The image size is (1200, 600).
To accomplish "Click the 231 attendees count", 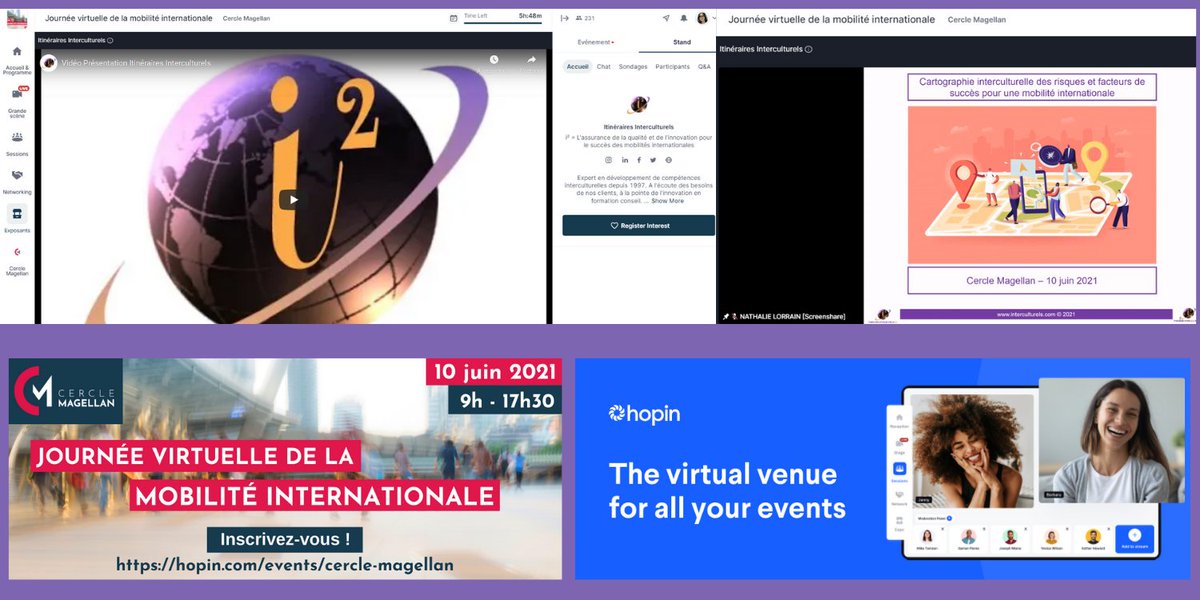I will [x=584, y=18].
